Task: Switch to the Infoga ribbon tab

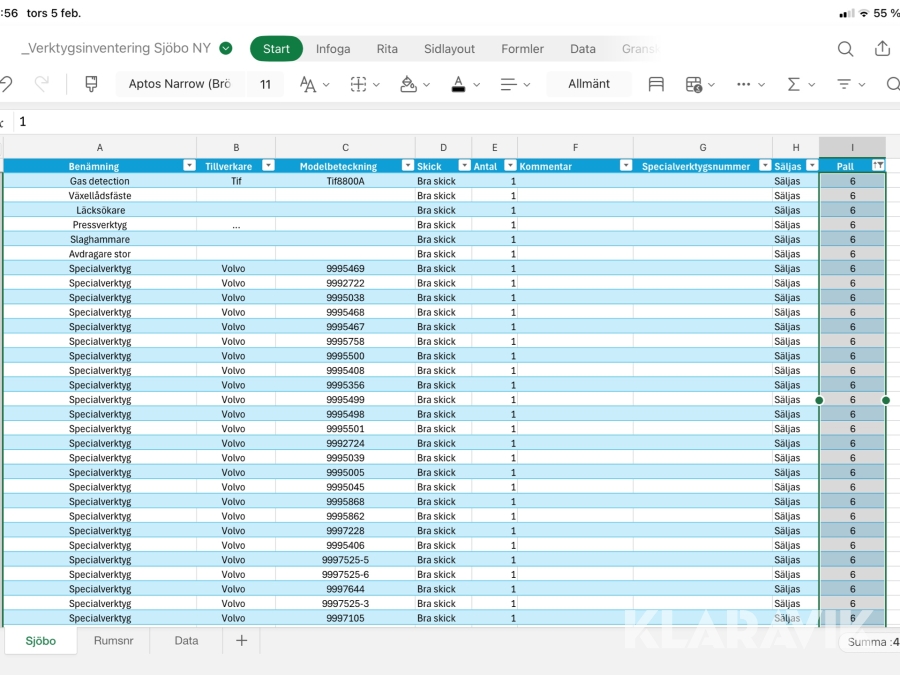Action: pyautogui.click(x=333, y=49)
